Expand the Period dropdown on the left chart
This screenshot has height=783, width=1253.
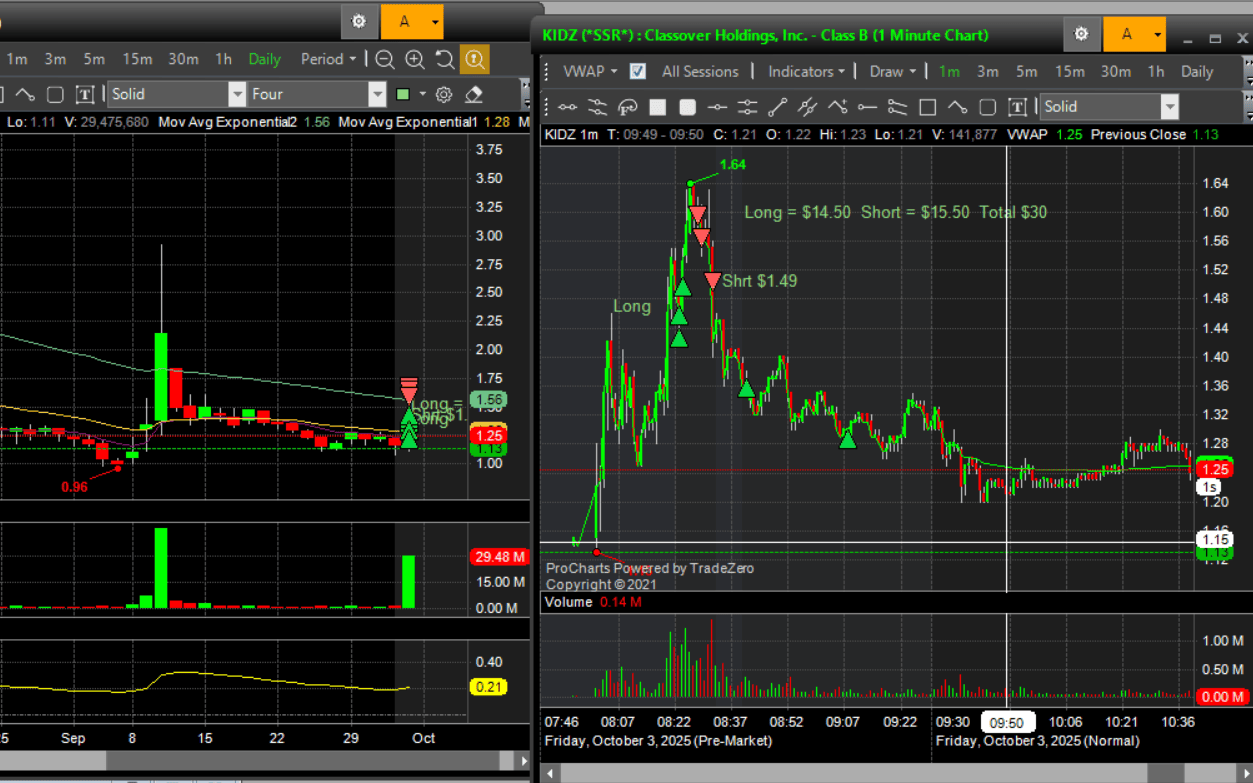pyautogui.click(x=329, y=60)
